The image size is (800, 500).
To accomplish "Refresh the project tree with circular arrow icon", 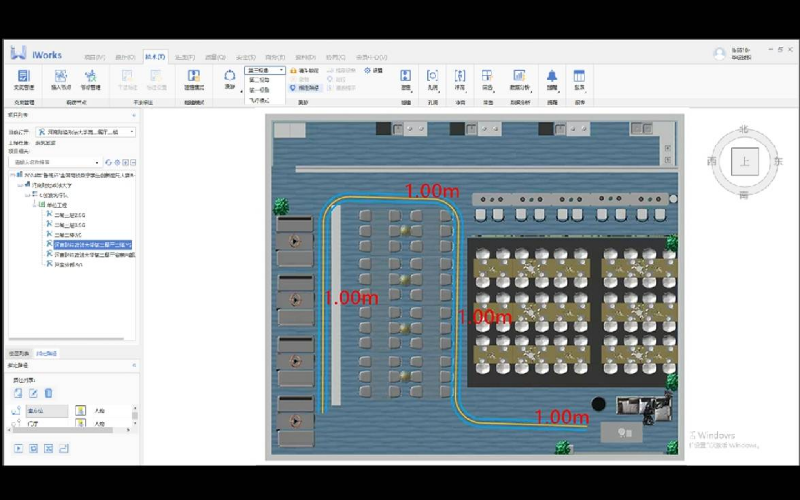I will 108,162.
